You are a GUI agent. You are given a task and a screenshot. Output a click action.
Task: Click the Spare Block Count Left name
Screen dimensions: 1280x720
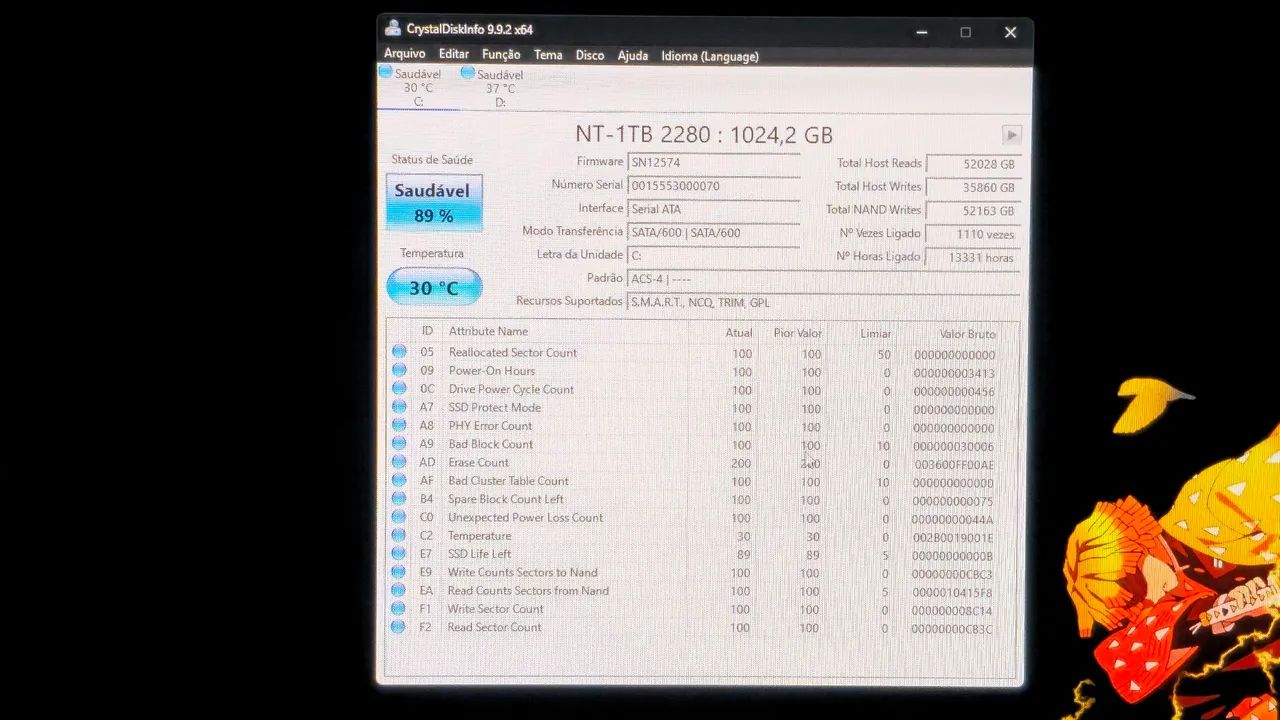506,499
